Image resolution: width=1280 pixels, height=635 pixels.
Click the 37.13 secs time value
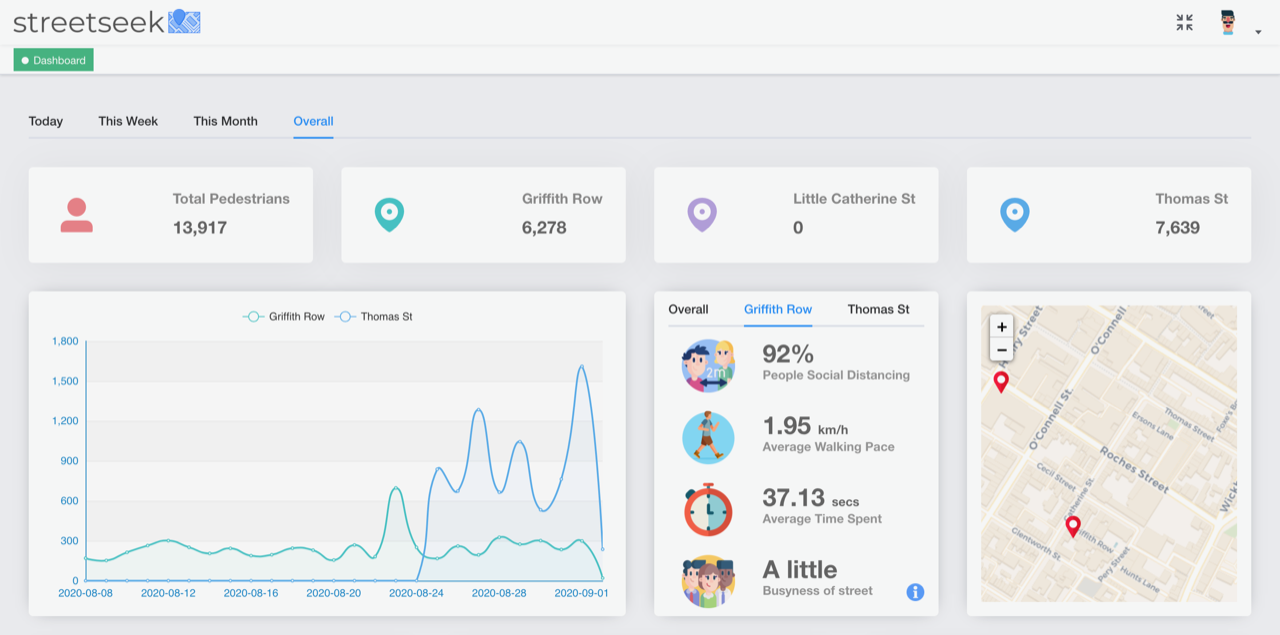(x=811, y=498)
